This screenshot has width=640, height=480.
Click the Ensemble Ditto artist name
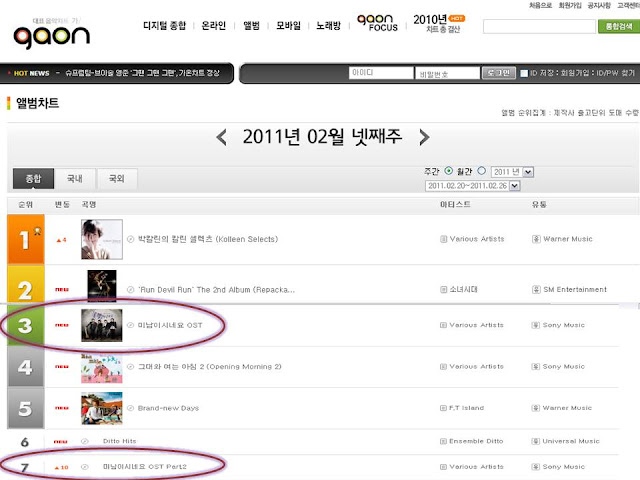(x=476, y=441)
